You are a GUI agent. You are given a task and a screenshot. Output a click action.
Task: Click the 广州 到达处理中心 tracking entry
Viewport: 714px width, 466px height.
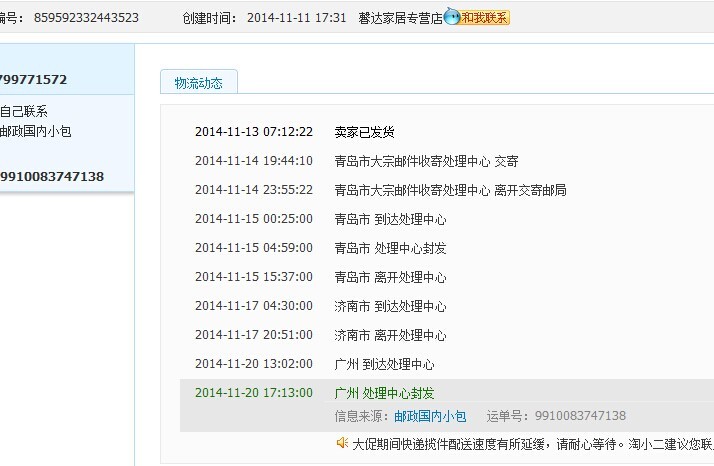(x=384, y=364)
